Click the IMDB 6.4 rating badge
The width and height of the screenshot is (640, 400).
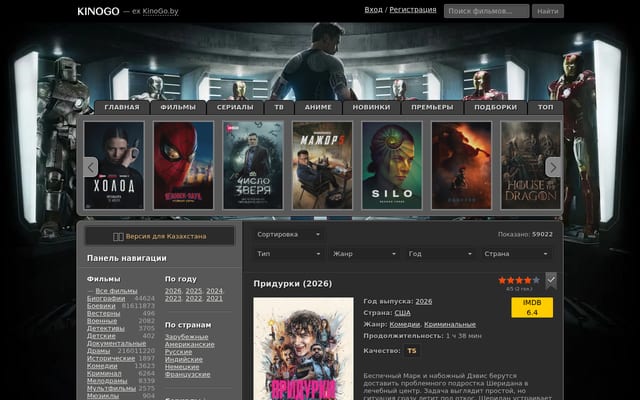[x=532, y=307]
